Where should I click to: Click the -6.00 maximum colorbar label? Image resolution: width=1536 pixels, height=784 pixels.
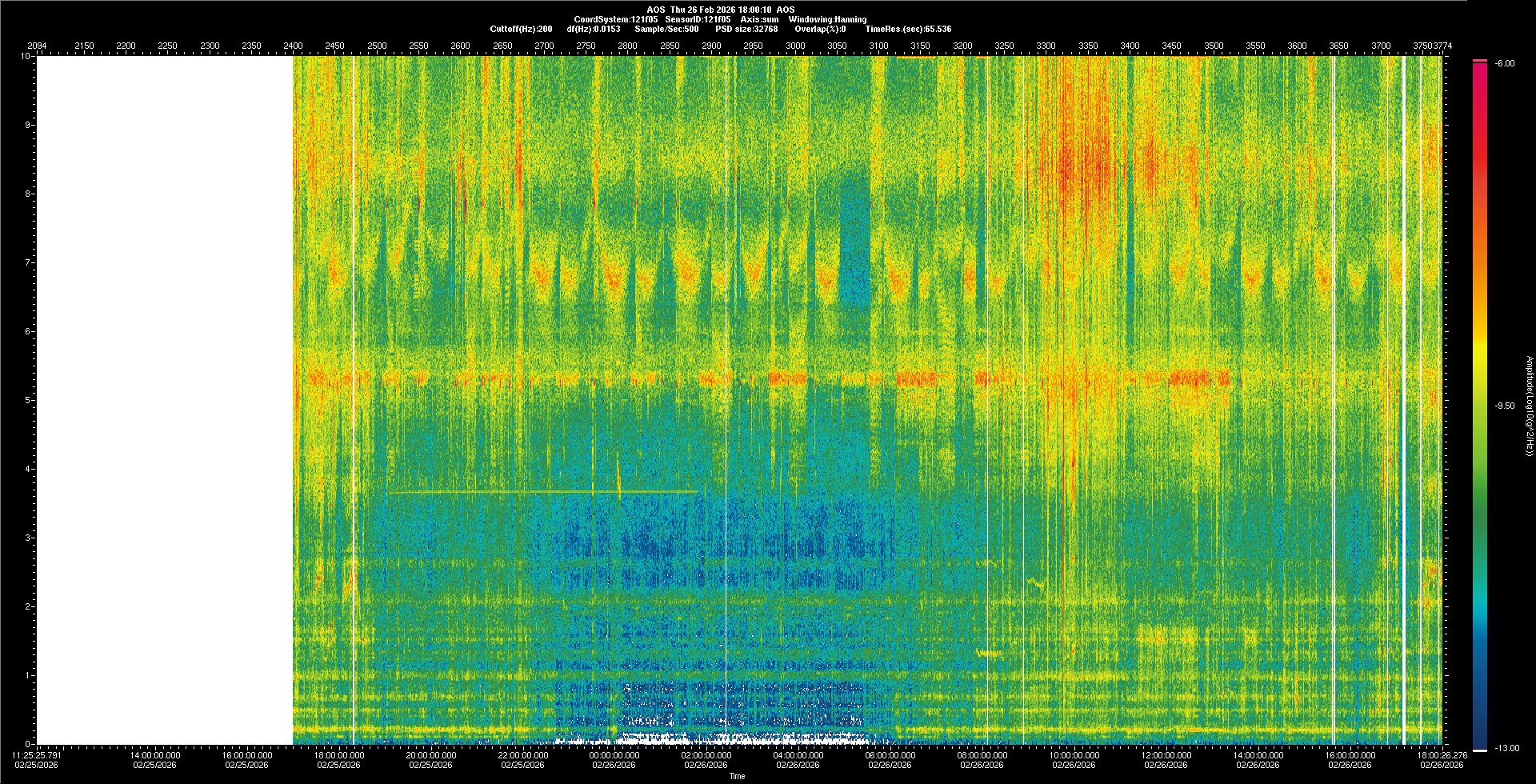pos(1505,63)
